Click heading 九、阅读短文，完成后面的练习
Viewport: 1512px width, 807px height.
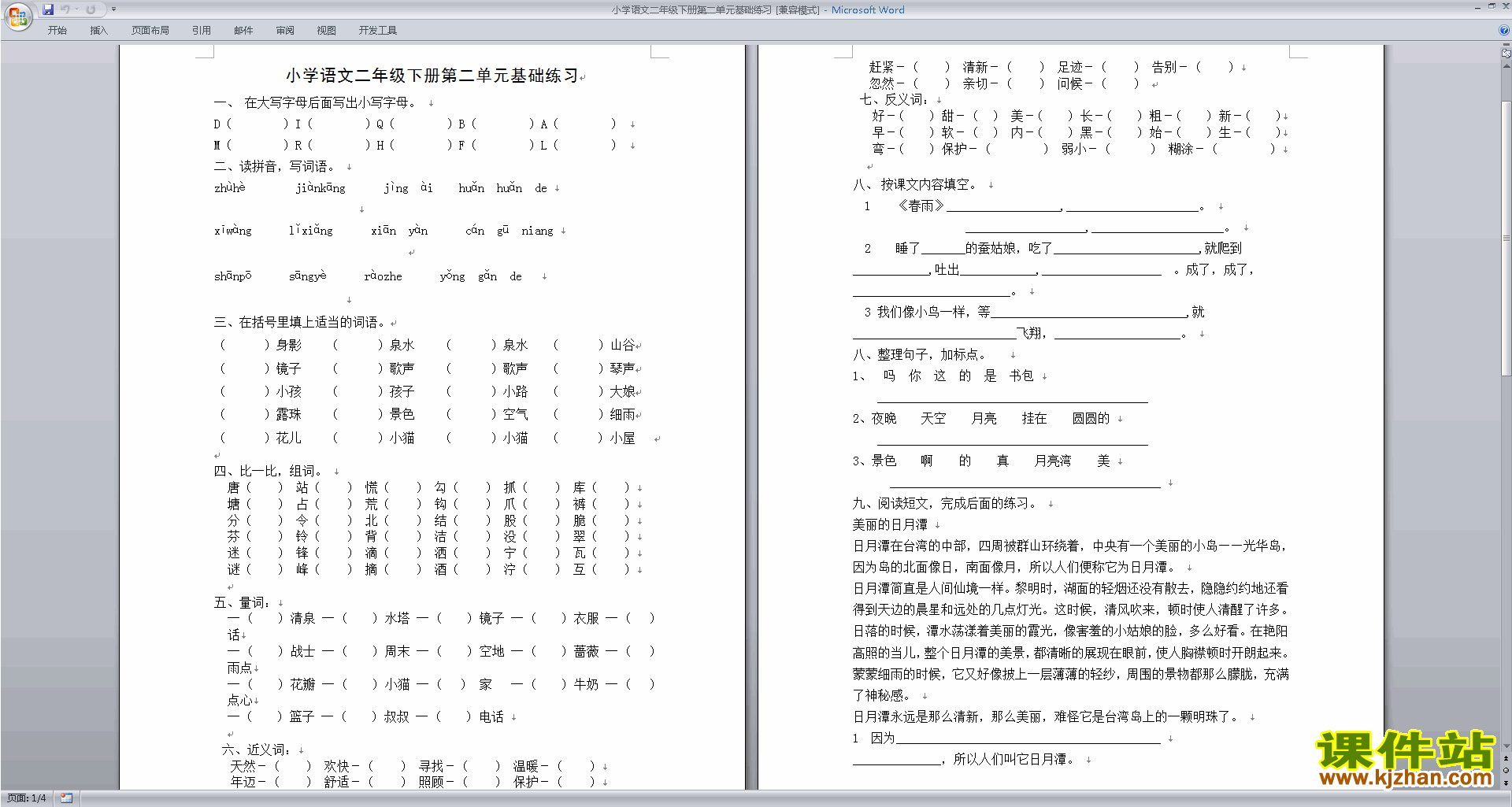945,504
